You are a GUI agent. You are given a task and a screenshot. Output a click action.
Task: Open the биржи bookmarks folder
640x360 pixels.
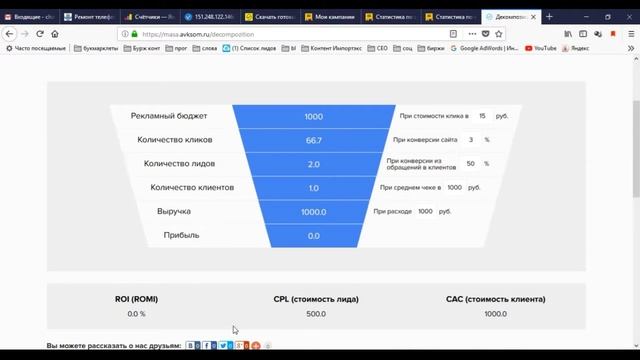click(431, 48)
